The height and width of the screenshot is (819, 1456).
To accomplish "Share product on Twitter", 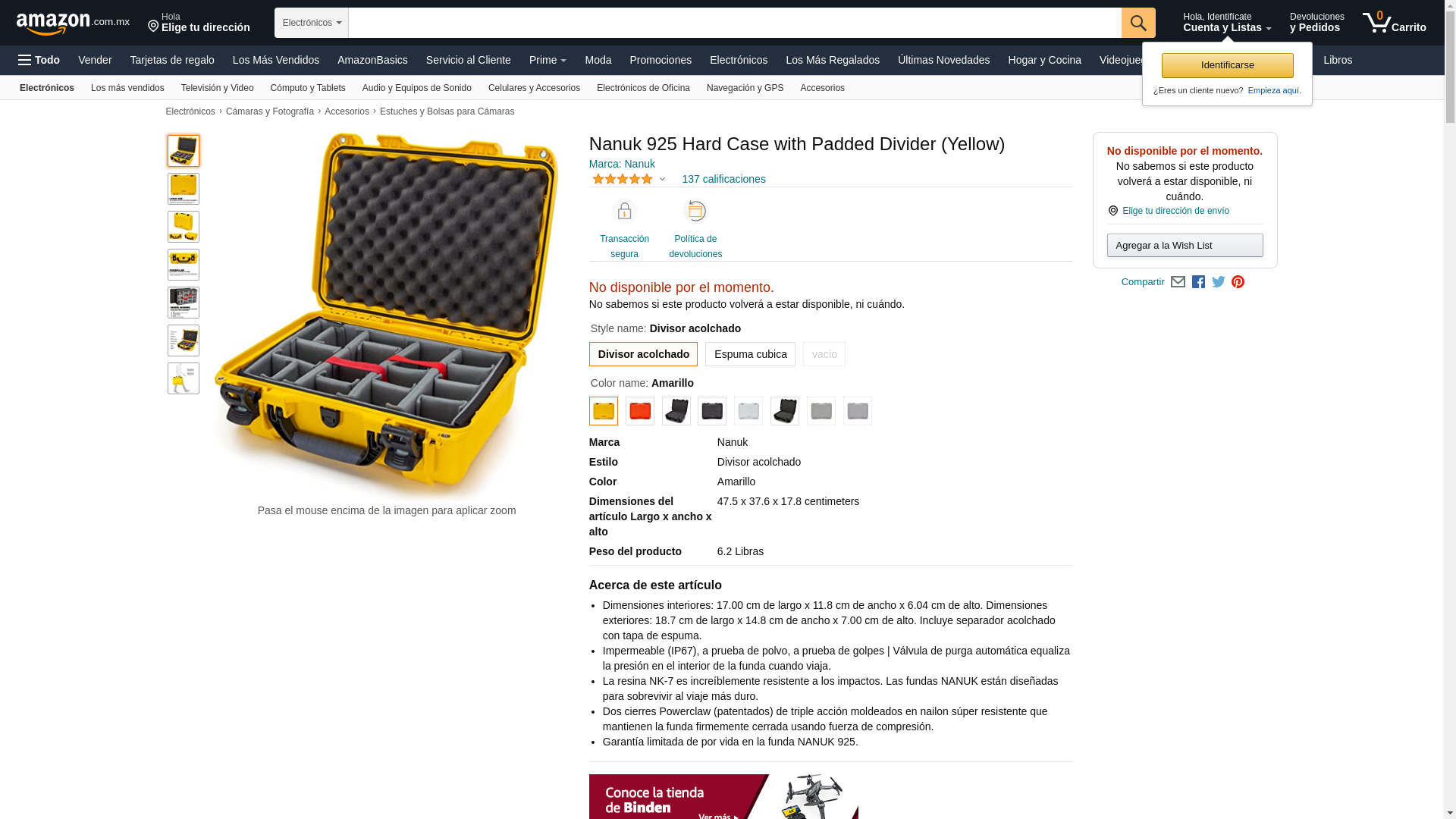I will [1219, 282].
